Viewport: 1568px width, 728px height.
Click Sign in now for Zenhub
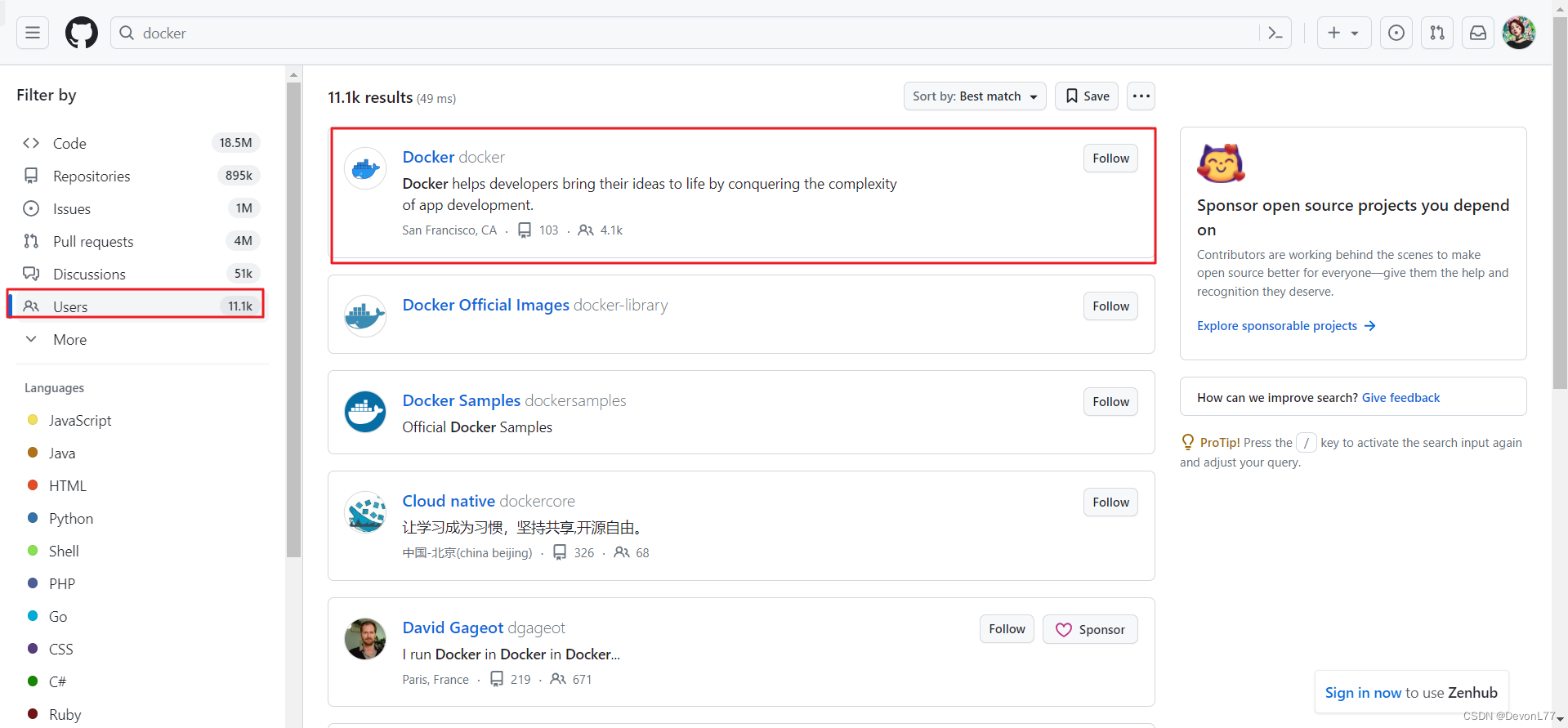1363,693
